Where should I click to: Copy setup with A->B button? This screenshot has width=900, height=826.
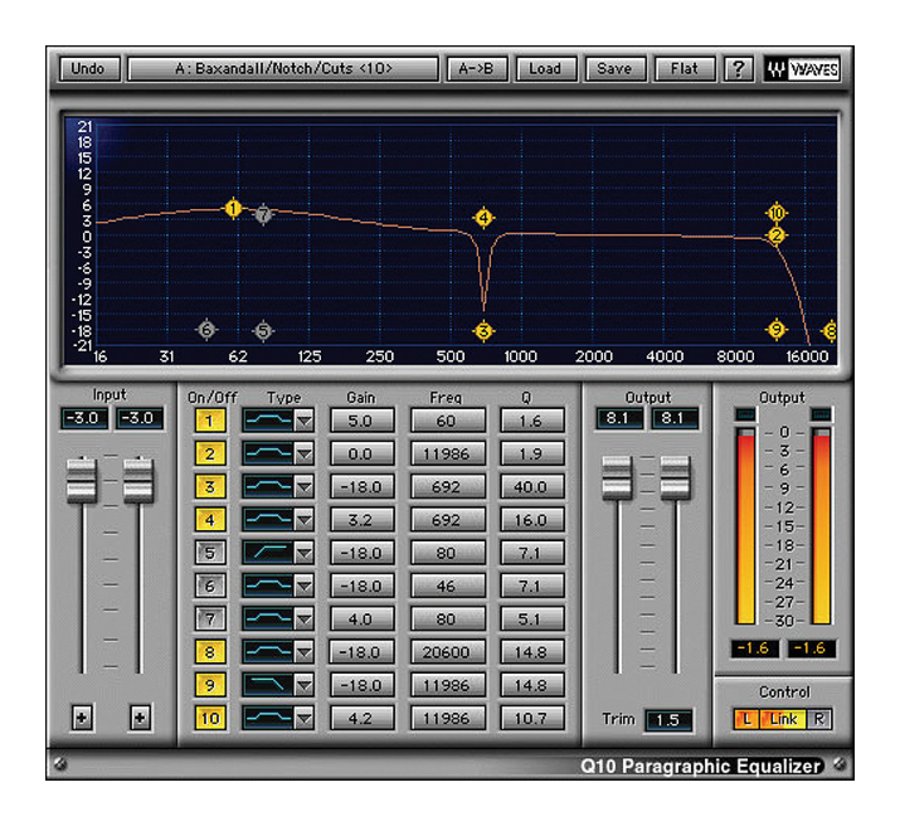click(x=476, y=69)
